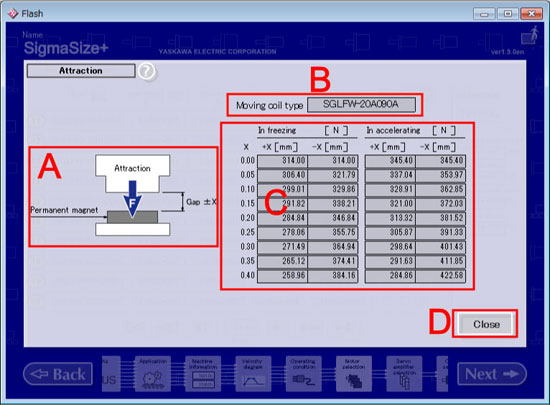The image size is (550, 405).
Task: Open the Servo amplifier selection step icon
Action: click(404, 374)
